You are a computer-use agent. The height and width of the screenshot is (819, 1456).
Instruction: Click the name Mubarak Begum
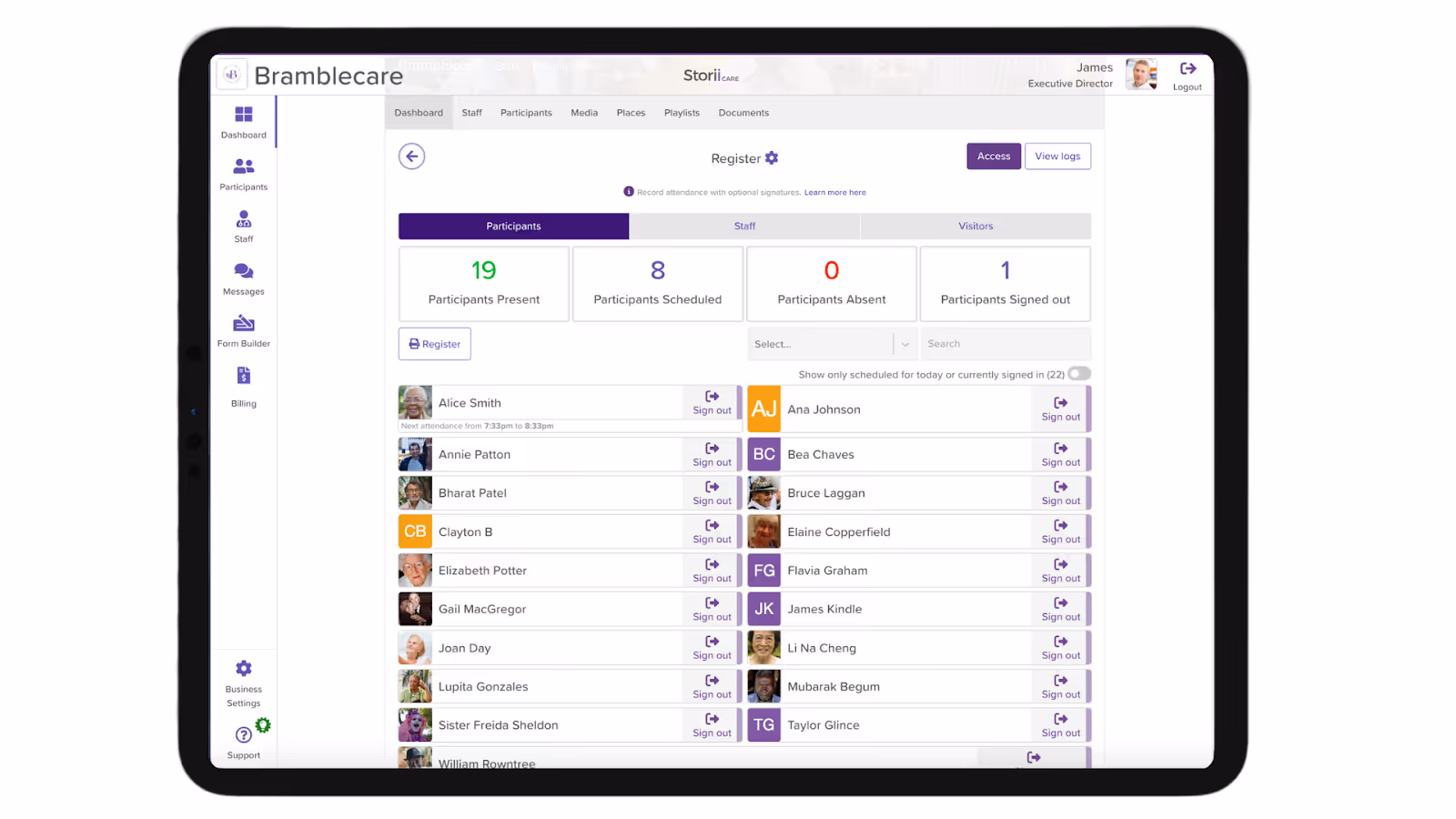pyautogui.click(x=834, y=687)
